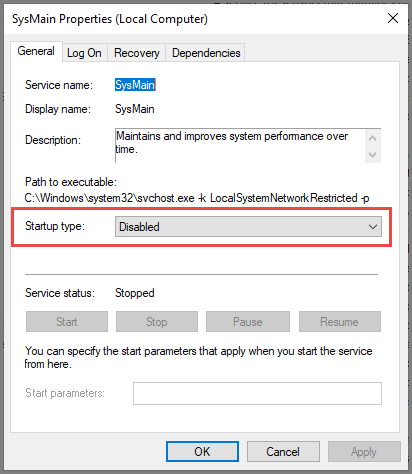Select the Dependencies tab
The height and width of the screenshot is (474, 412).
206,53
